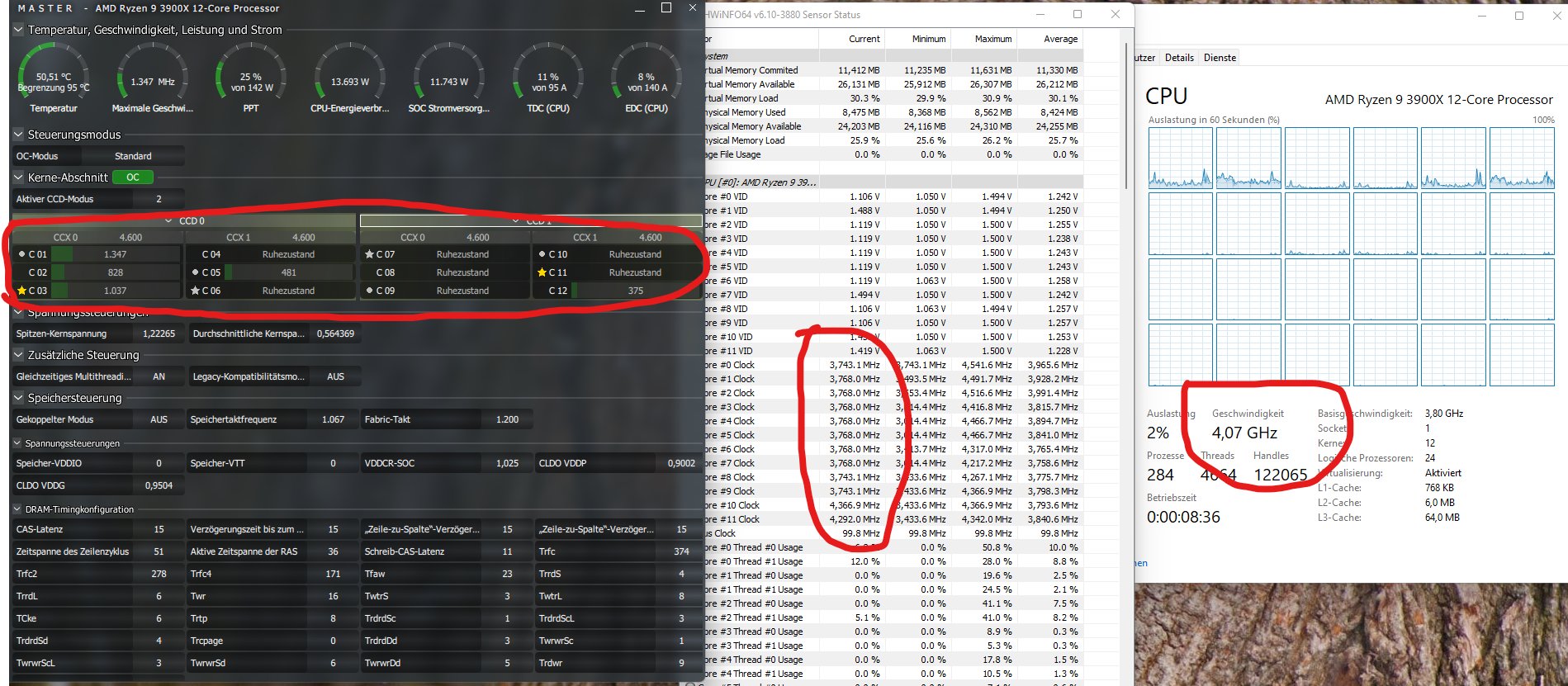Collapse the Speichersteuerung section
The height and width of the screenshot is (686, 1568).
(x=18, y=398)
